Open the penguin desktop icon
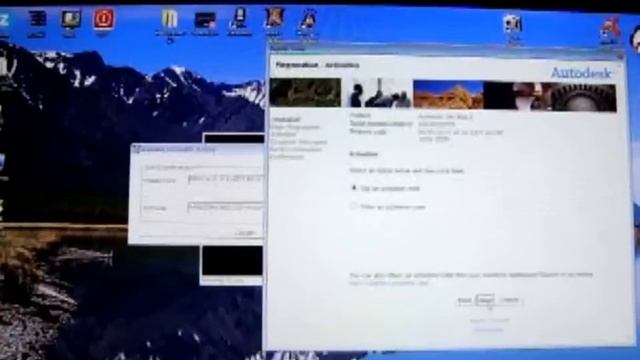The height and width of the screenshot is (360, 640). 308,20
